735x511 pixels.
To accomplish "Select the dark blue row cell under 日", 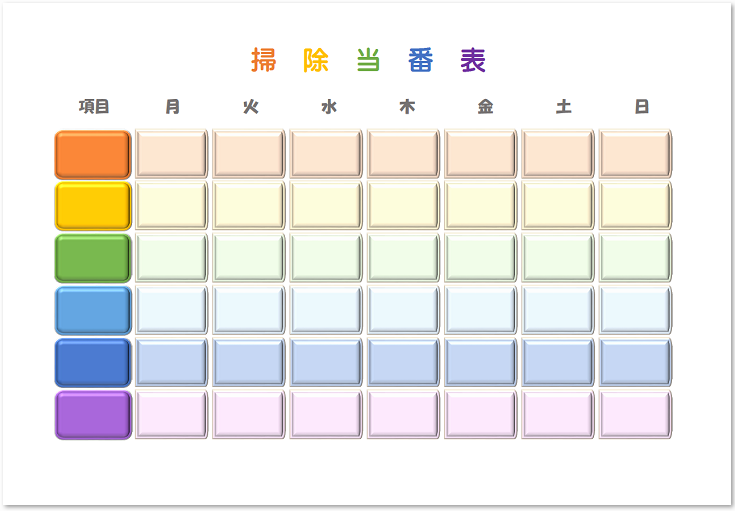I will (x=636, y=362).
